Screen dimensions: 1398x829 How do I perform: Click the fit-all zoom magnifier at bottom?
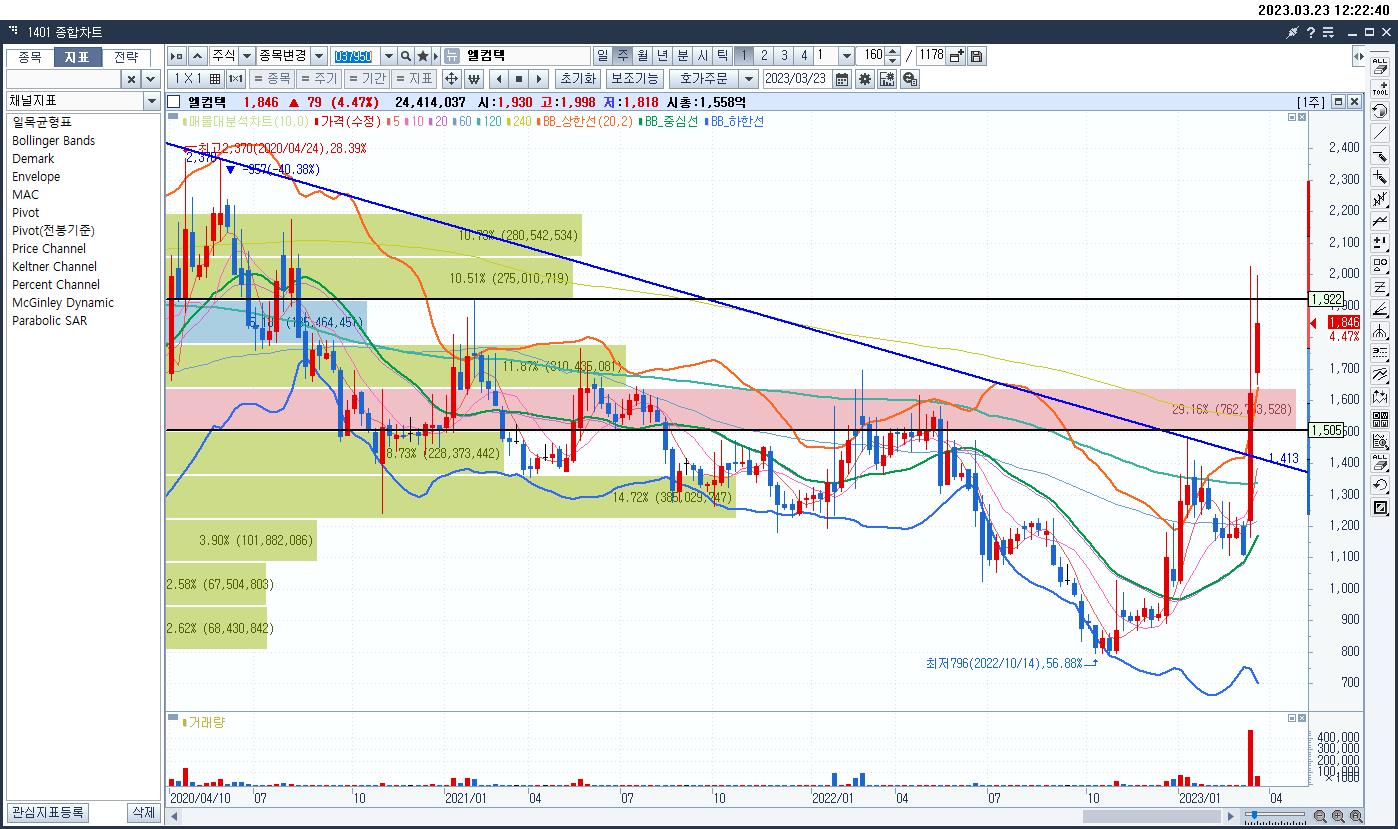click(1355, 817)
